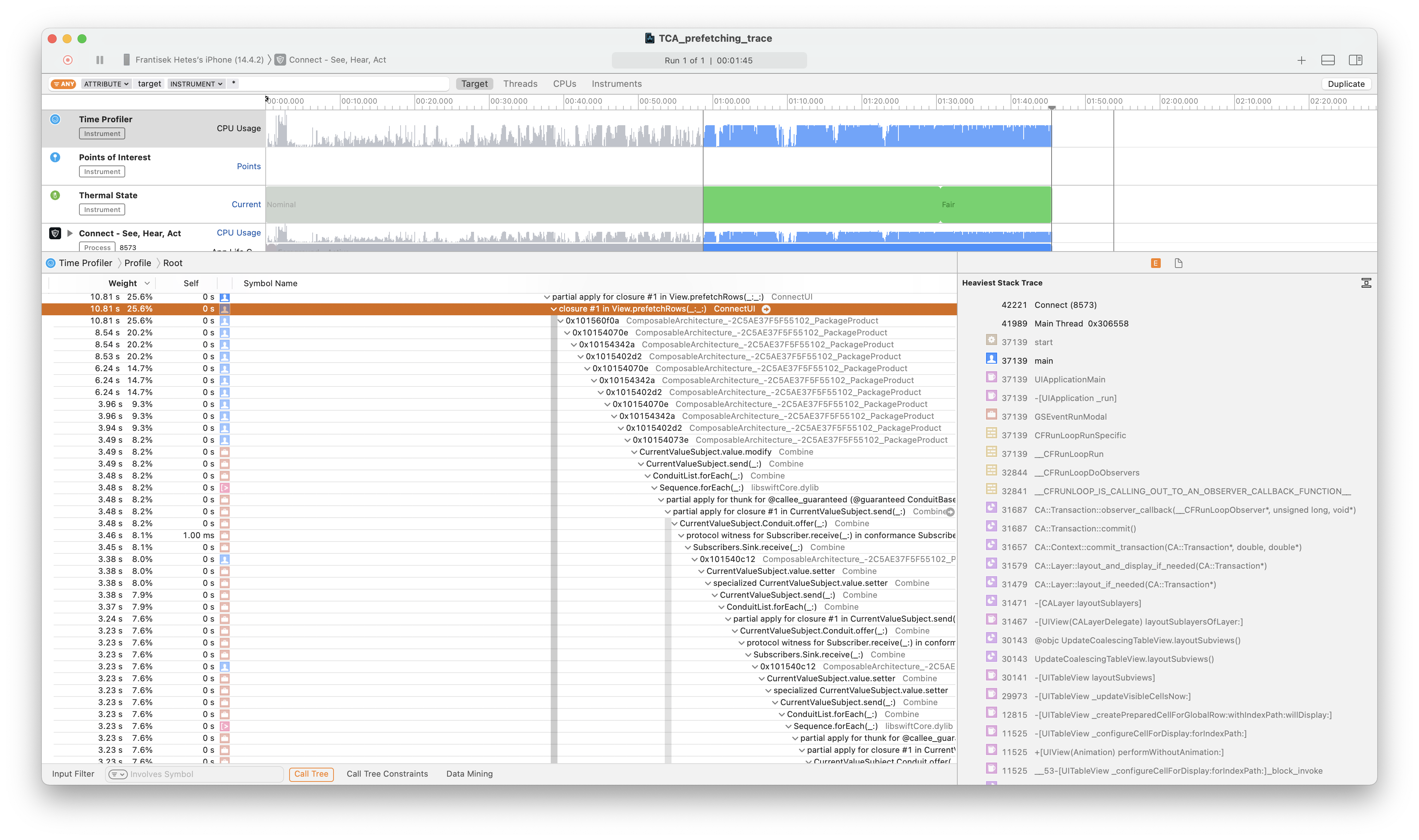This screenshot has height=840, width=1419.
Task: Click the Extended Detail orange E icon
Action: [x=1155, y=263]
